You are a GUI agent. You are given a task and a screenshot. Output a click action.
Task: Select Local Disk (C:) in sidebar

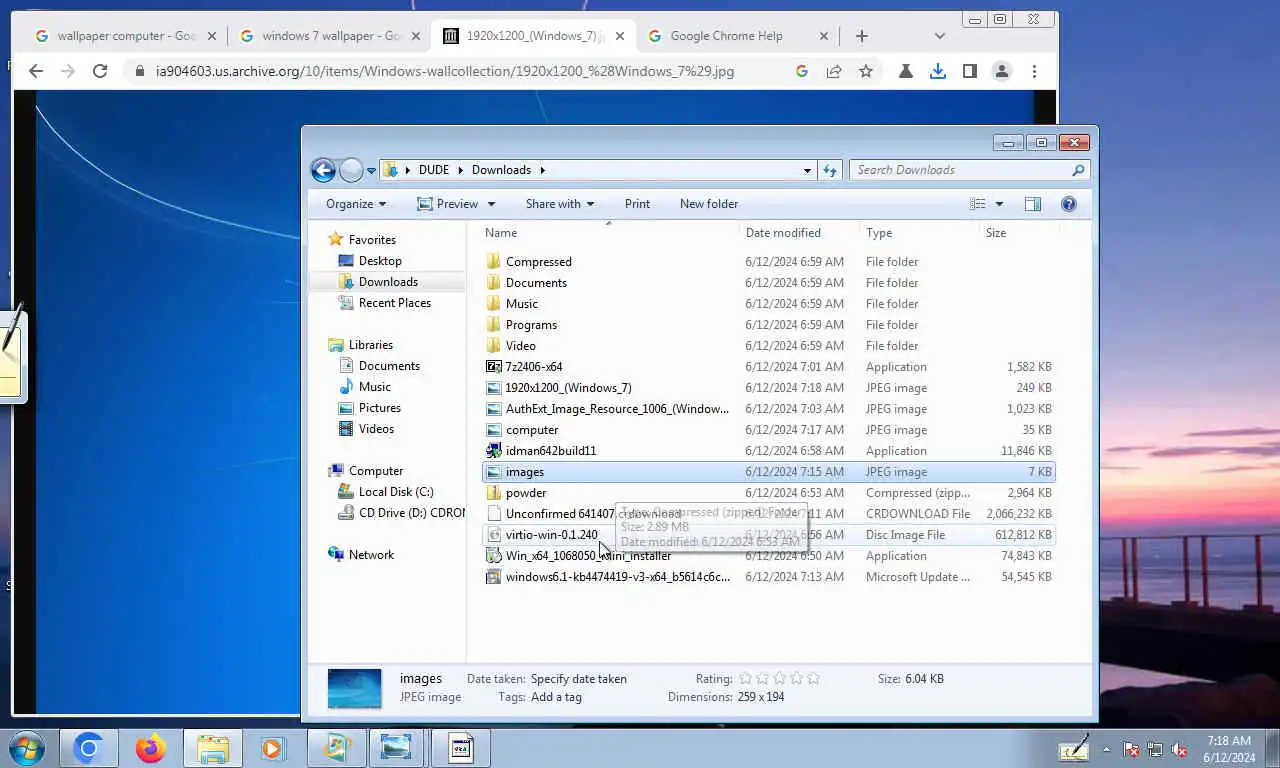396,492
